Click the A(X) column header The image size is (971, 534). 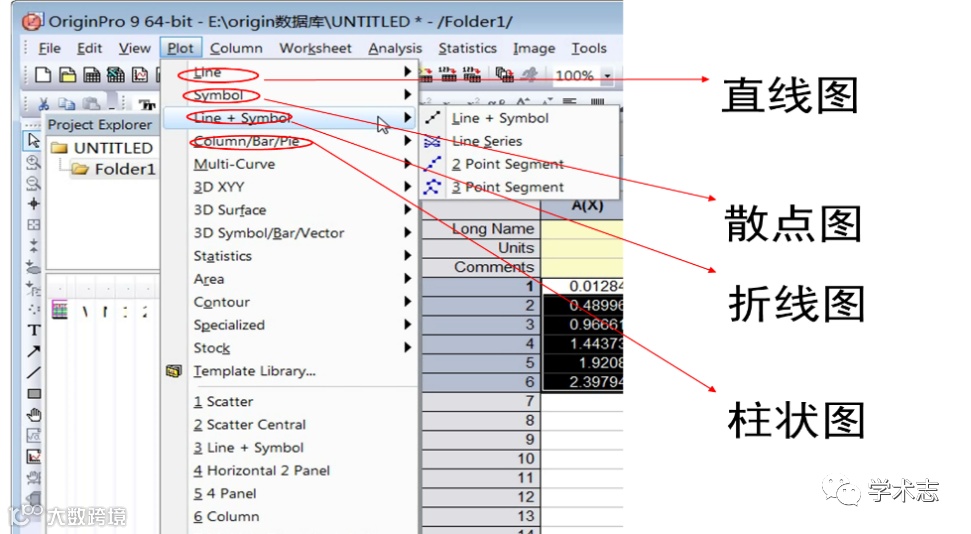click(x=582, y=206)
